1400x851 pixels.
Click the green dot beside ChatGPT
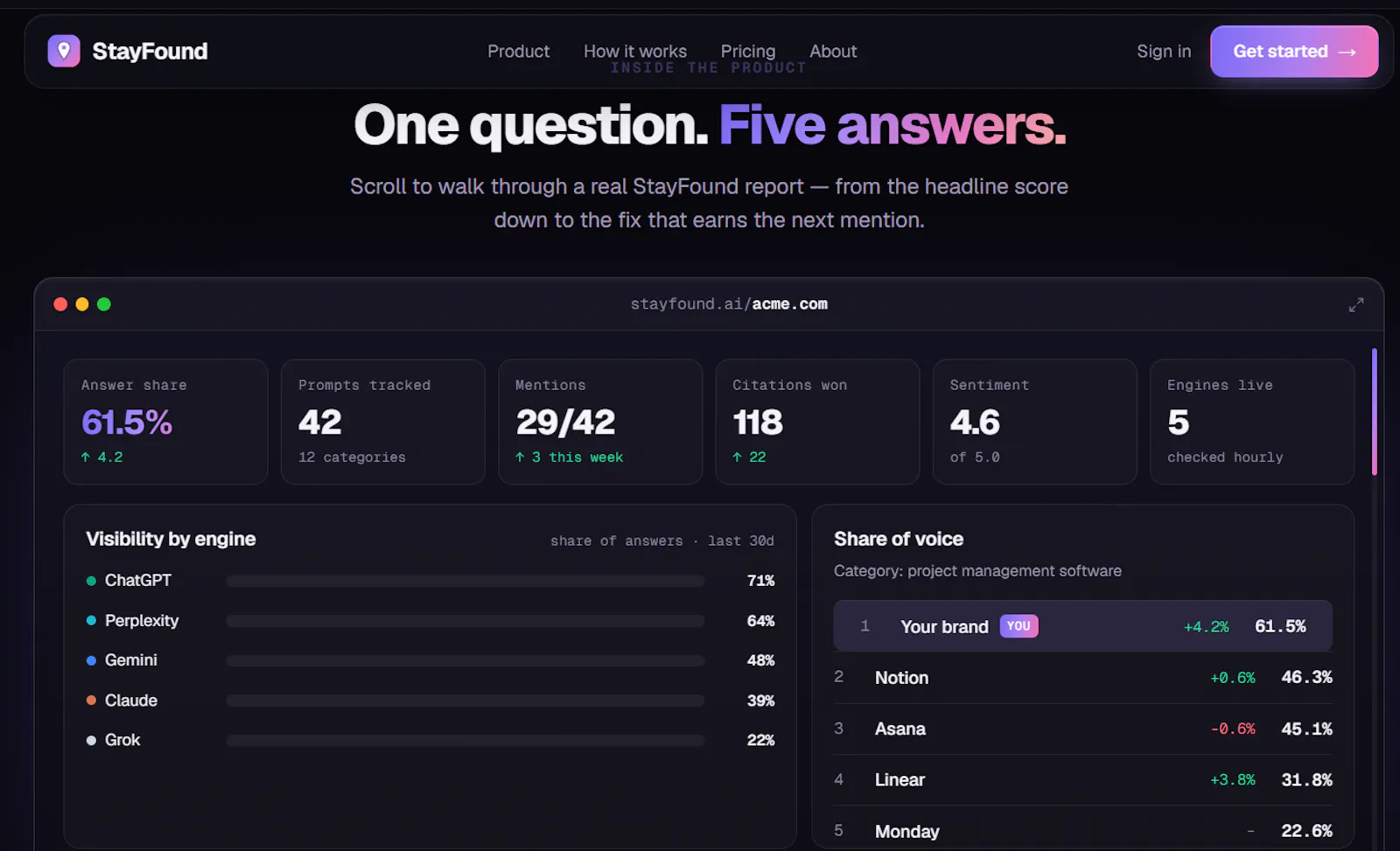(x=91, y=581)
